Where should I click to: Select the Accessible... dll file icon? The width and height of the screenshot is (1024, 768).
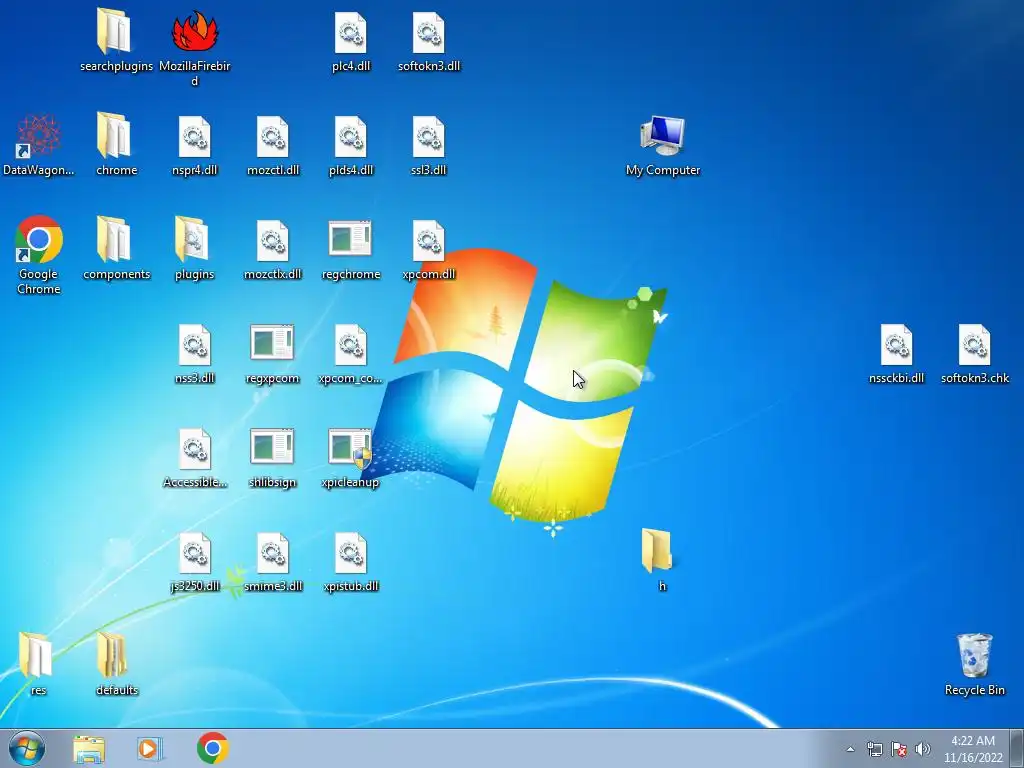(x=195, y=449)
